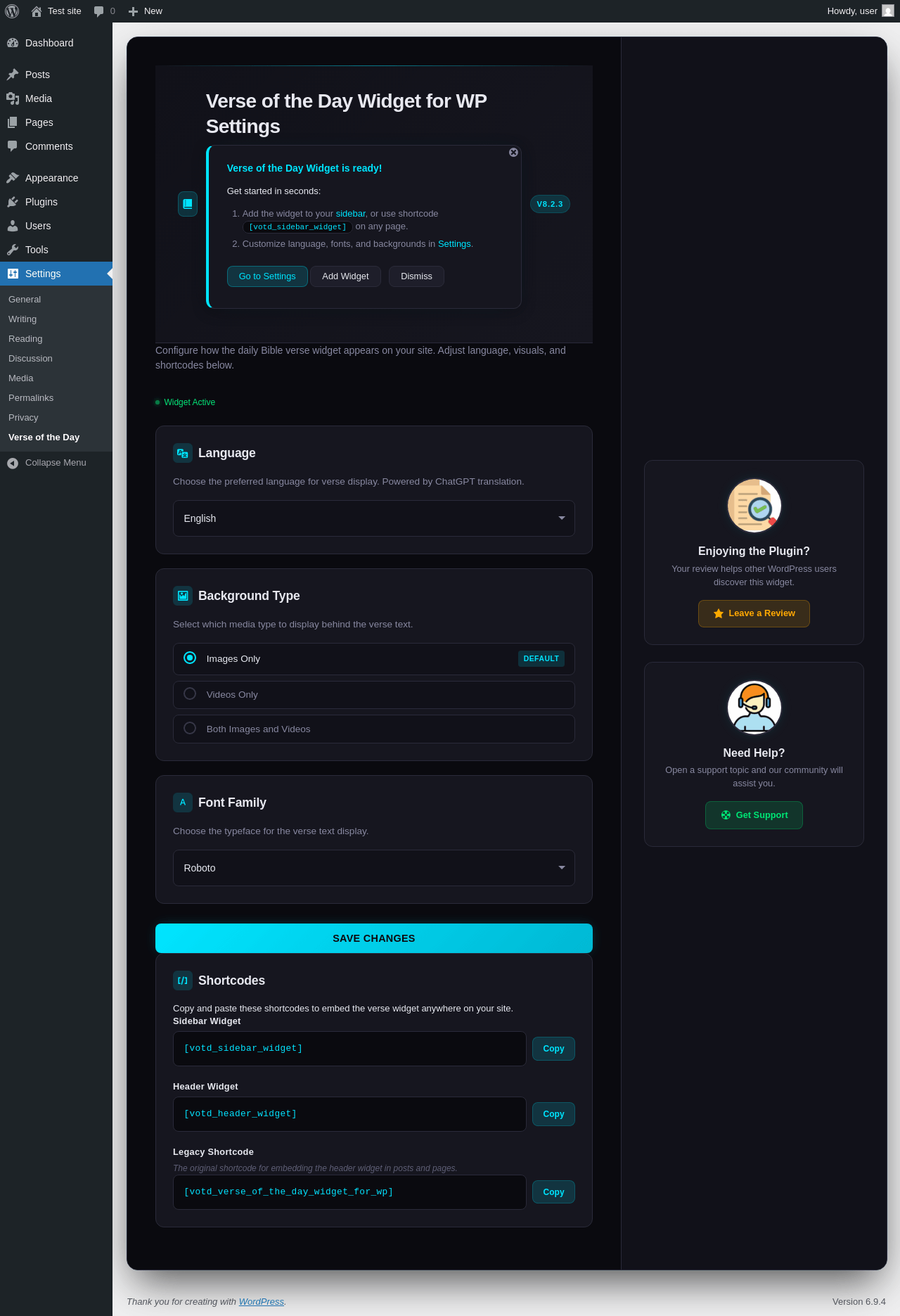Click the Save Changes button

374,938
